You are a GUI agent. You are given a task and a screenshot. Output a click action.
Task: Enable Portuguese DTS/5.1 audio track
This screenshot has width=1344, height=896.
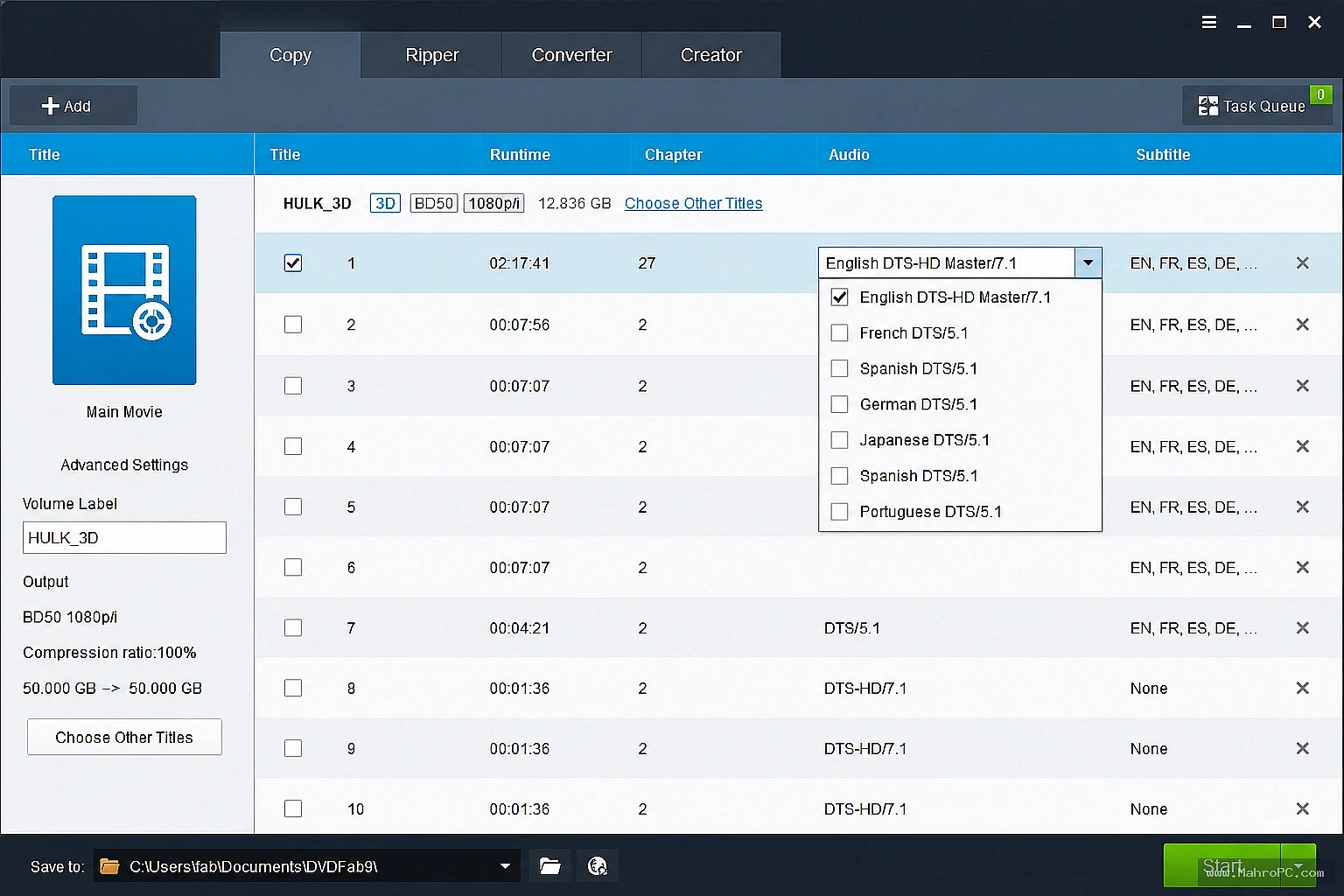pos(839,512)
